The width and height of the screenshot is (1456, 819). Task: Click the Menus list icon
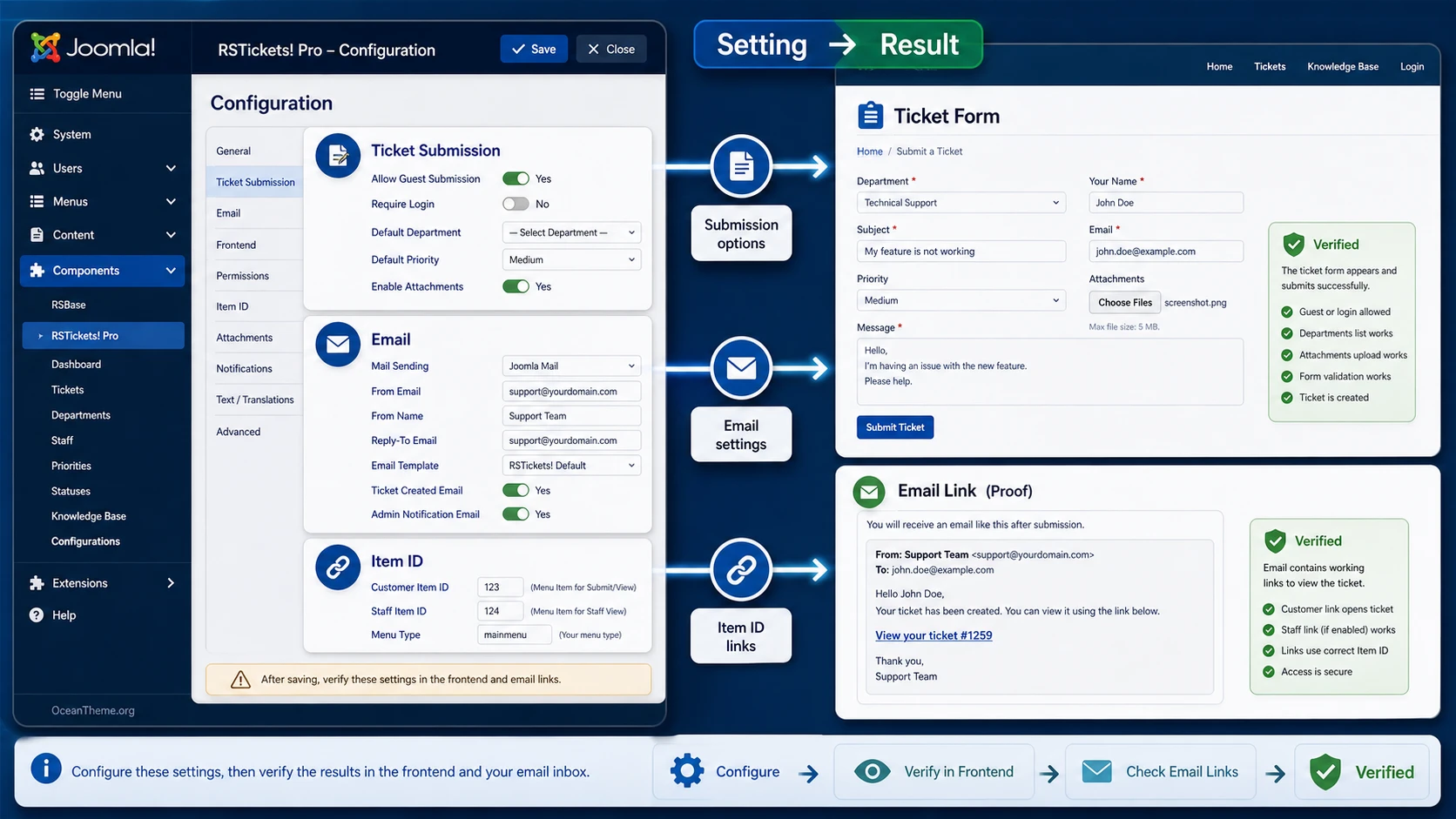37,201
